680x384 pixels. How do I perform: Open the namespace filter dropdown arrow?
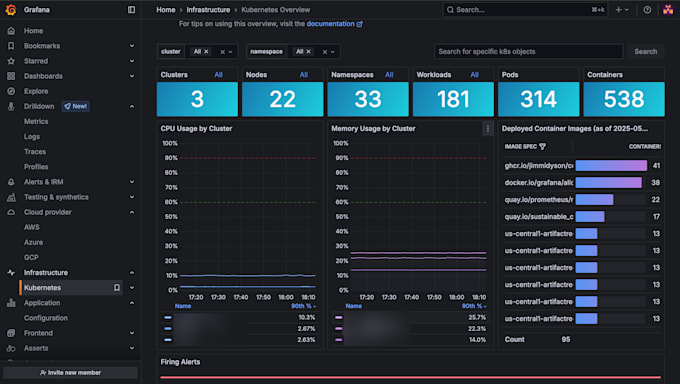click(x=333, y=52)
